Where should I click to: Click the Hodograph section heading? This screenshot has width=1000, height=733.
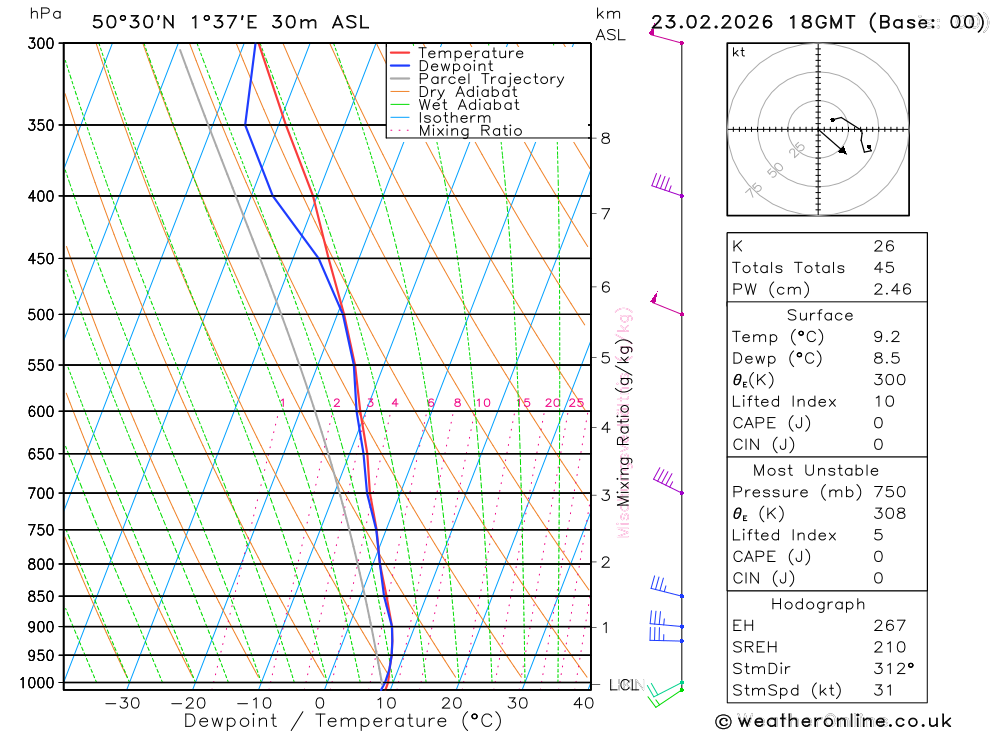pyautogui.click(x=818, y=604)
